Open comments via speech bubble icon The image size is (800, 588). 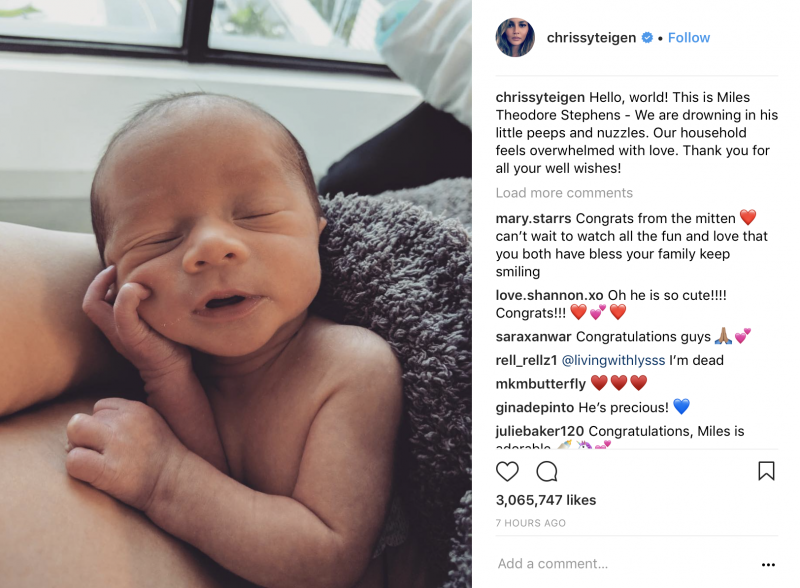tap(547, 471)
